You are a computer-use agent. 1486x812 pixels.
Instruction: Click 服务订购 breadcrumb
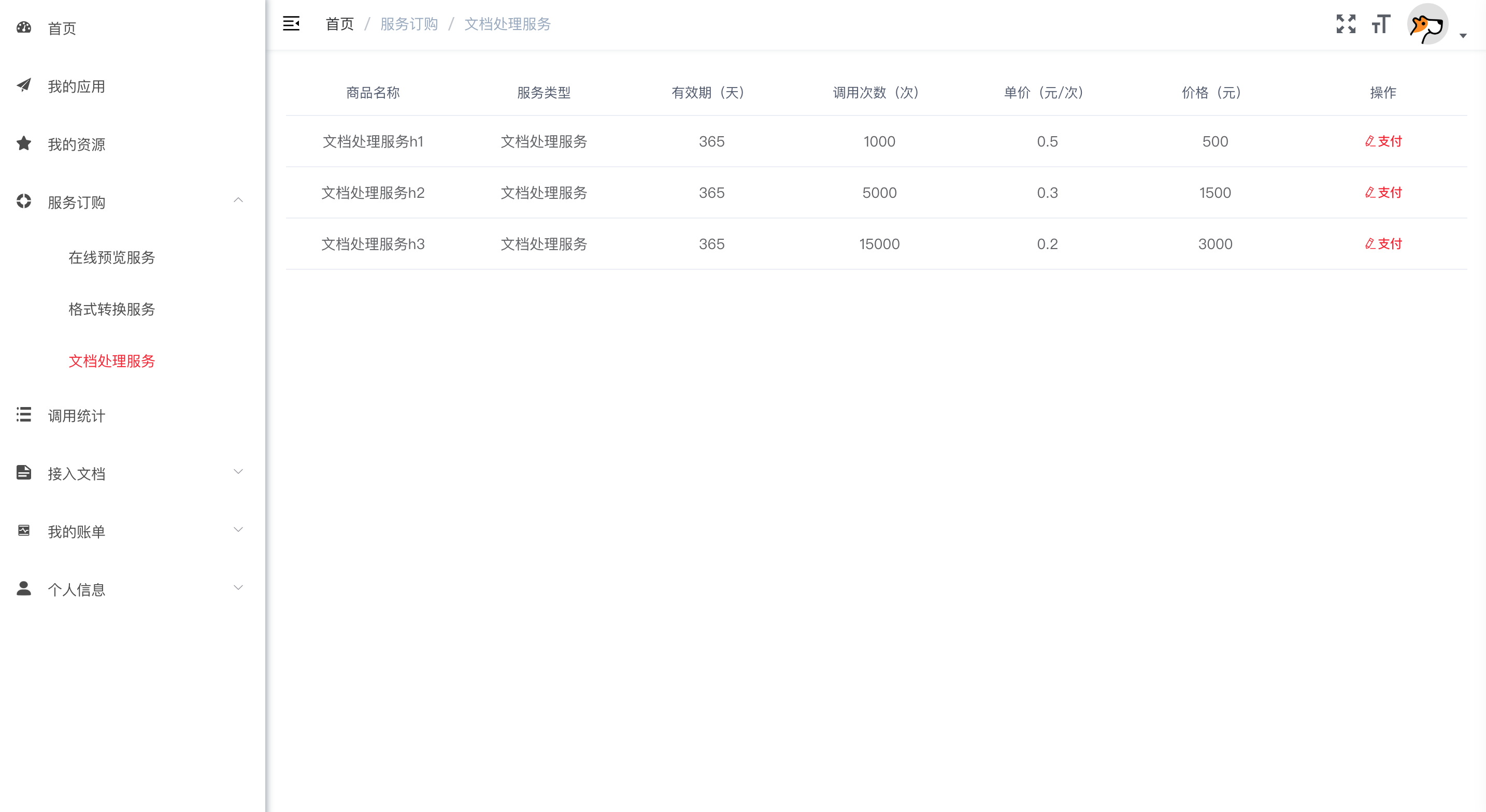(x=409, y=24)
